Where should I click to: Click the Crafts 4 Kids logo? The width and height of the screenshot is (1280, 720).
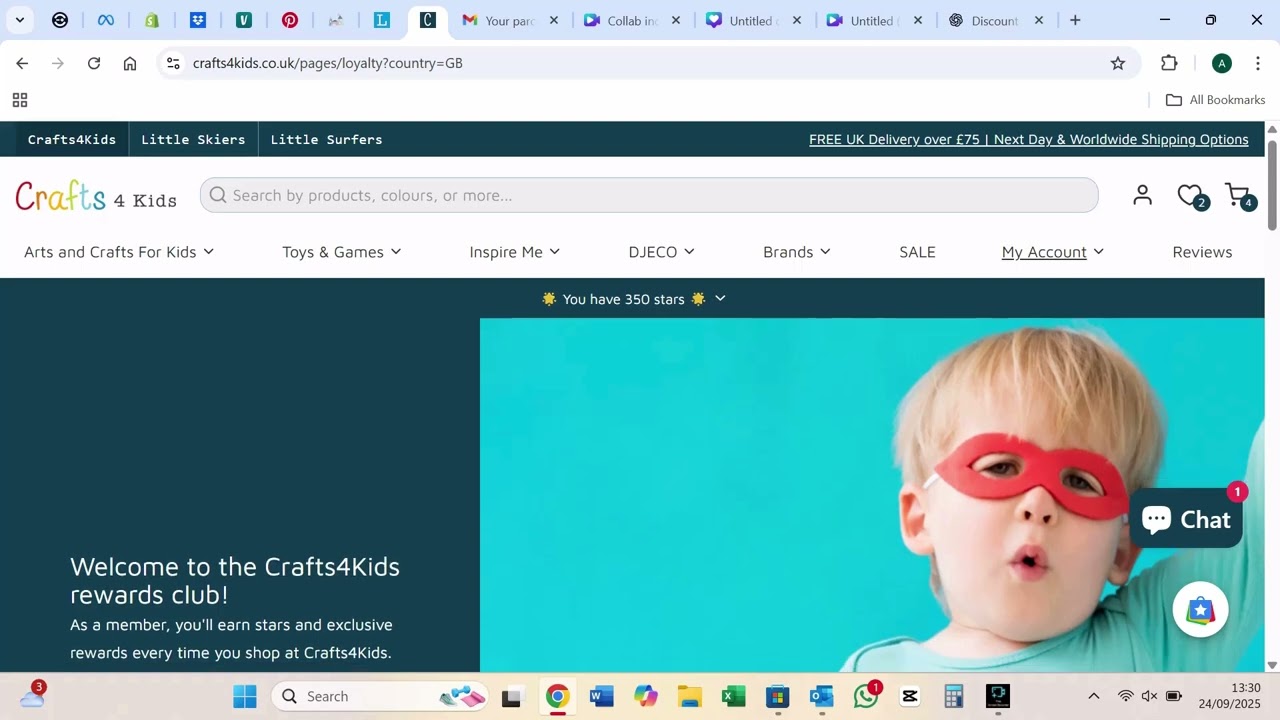point(96,196)
